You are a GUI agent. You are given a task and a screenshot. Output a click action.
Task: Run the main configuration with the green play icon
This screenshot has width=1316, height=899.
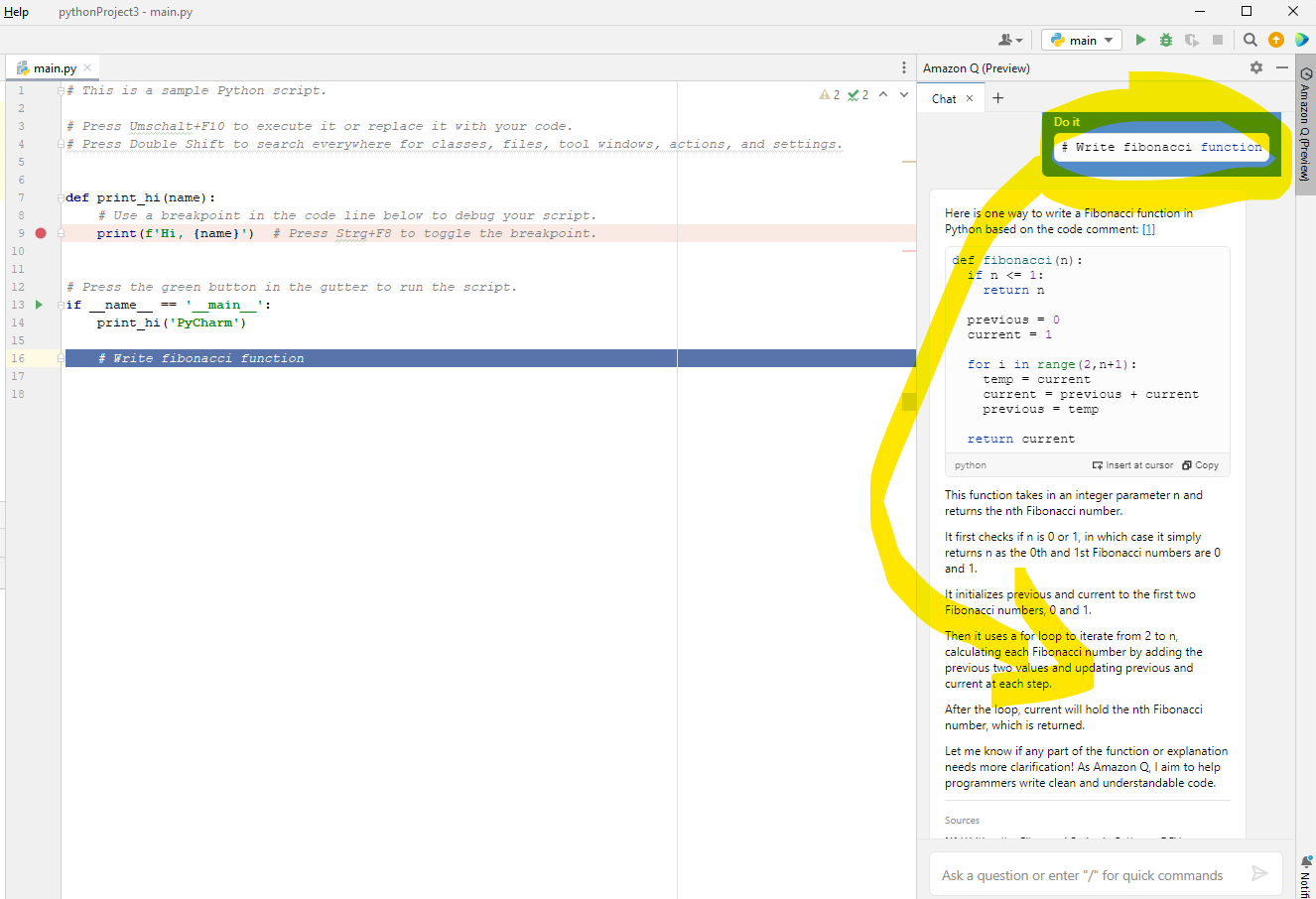(x=1139, y=40)
